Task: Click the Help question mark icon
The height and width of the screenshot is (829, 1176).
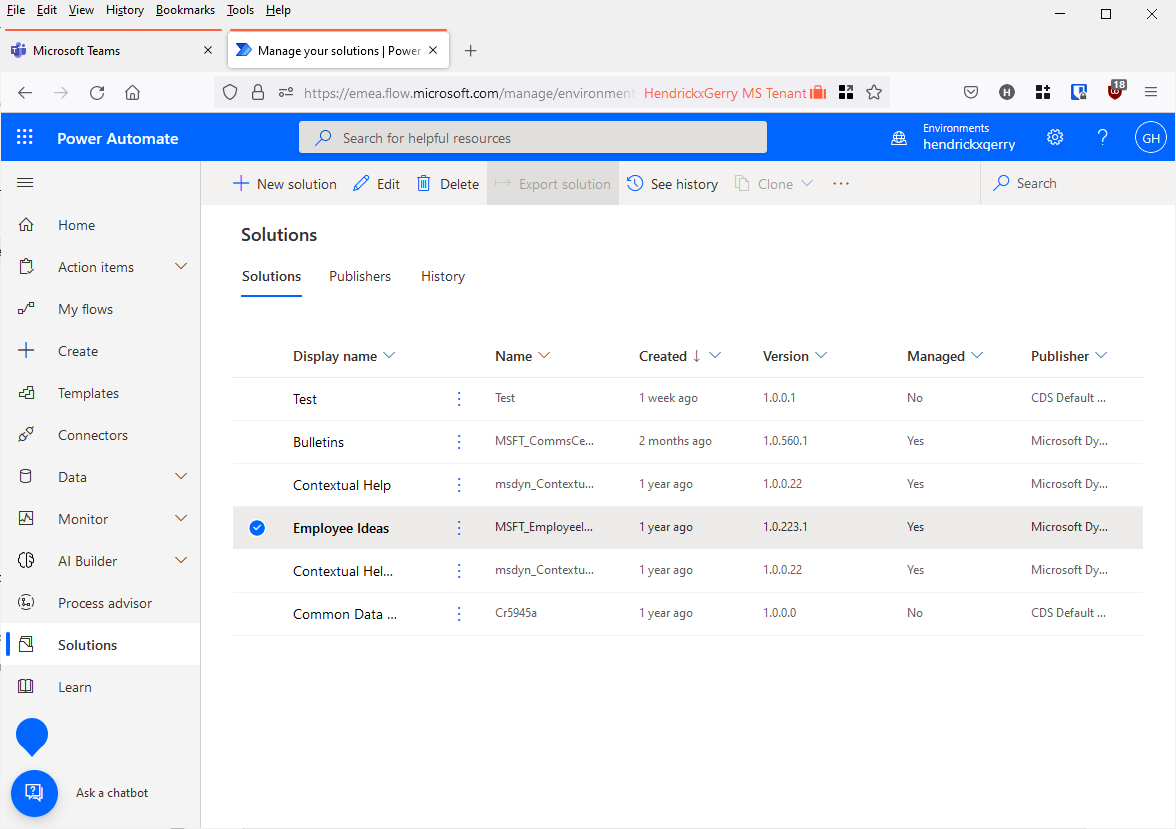Action: point(1103,138)
